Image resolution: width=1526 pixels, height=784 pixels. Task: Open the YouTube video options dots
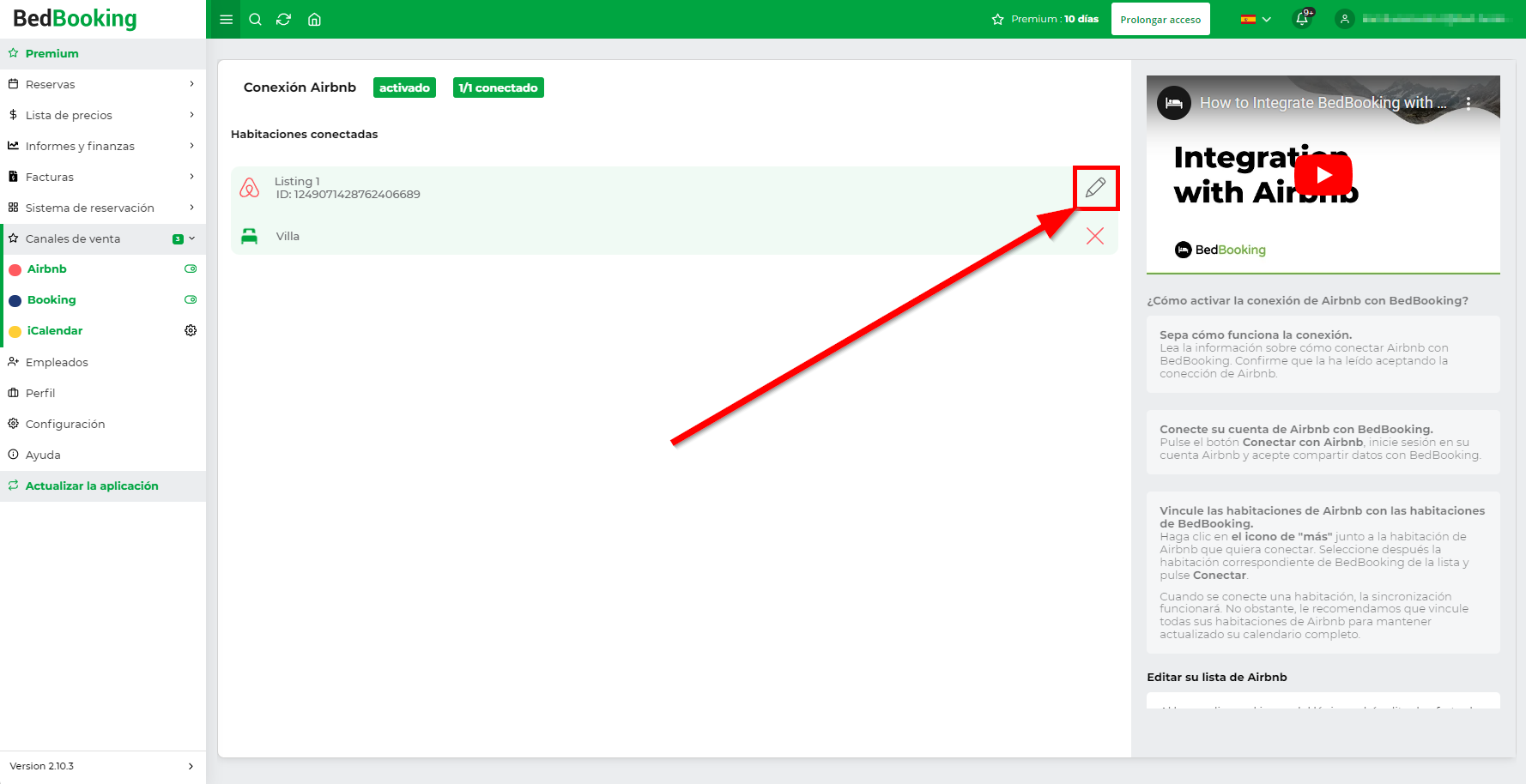point(1468,103)
